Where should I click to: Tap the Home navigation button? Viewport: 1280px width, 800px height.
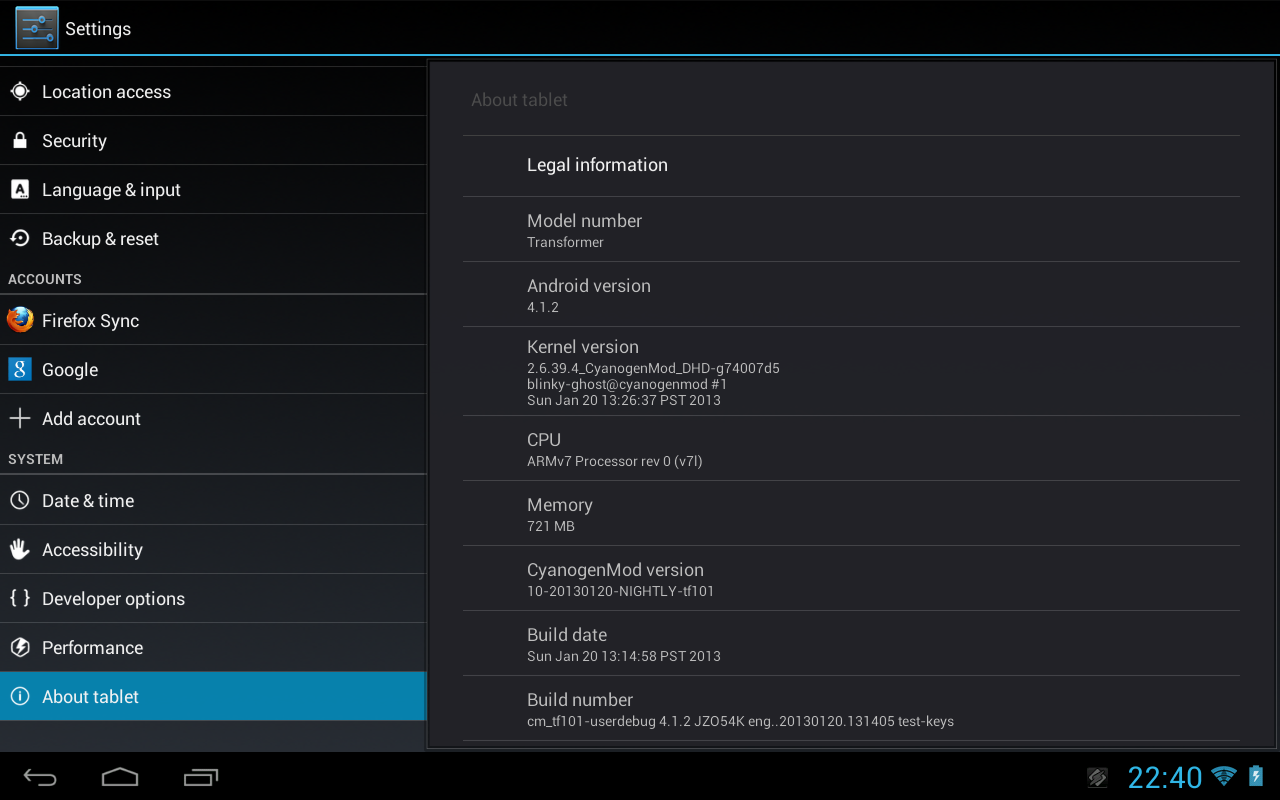[120, 777]
